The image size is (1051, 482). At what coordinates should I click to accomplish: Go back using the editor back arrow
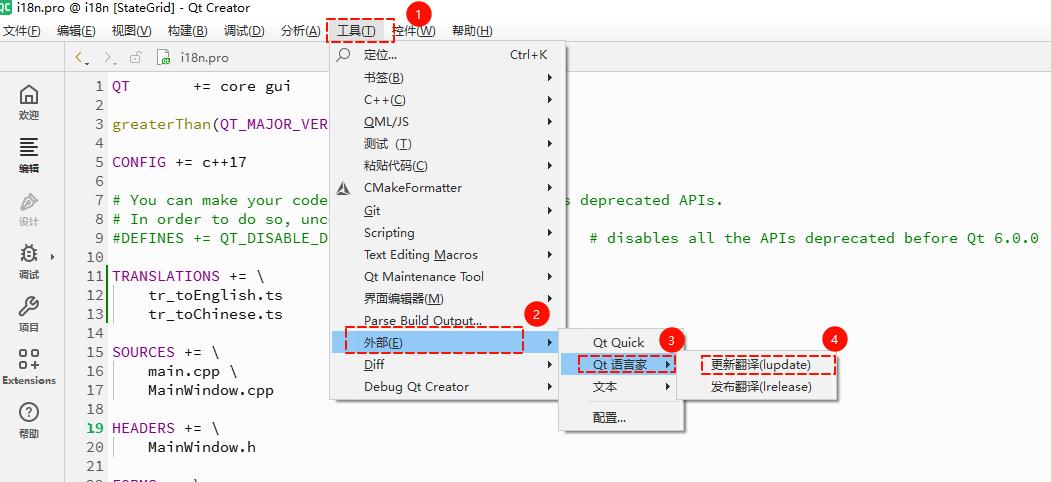coord(81,58)
